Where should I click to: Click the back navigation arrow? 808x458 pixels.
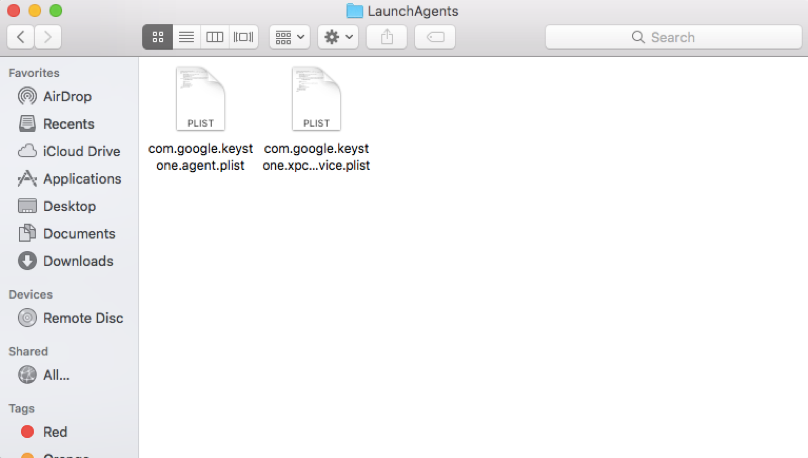[21, 37]
